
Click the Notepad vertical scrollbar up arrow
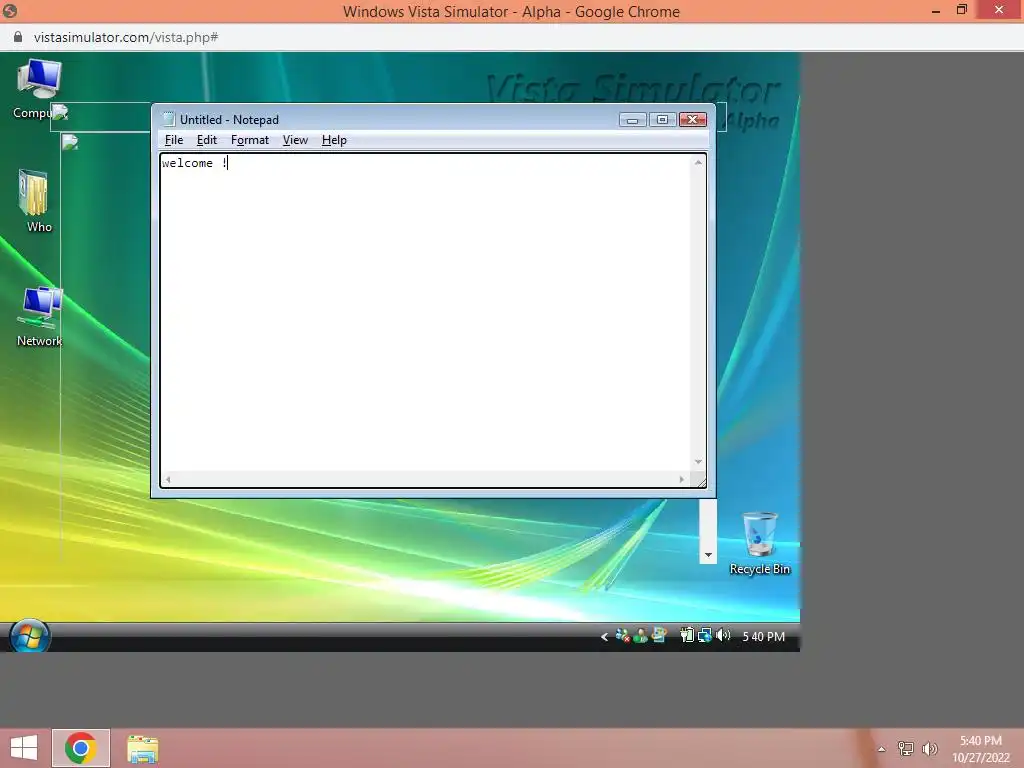point(698,162)
